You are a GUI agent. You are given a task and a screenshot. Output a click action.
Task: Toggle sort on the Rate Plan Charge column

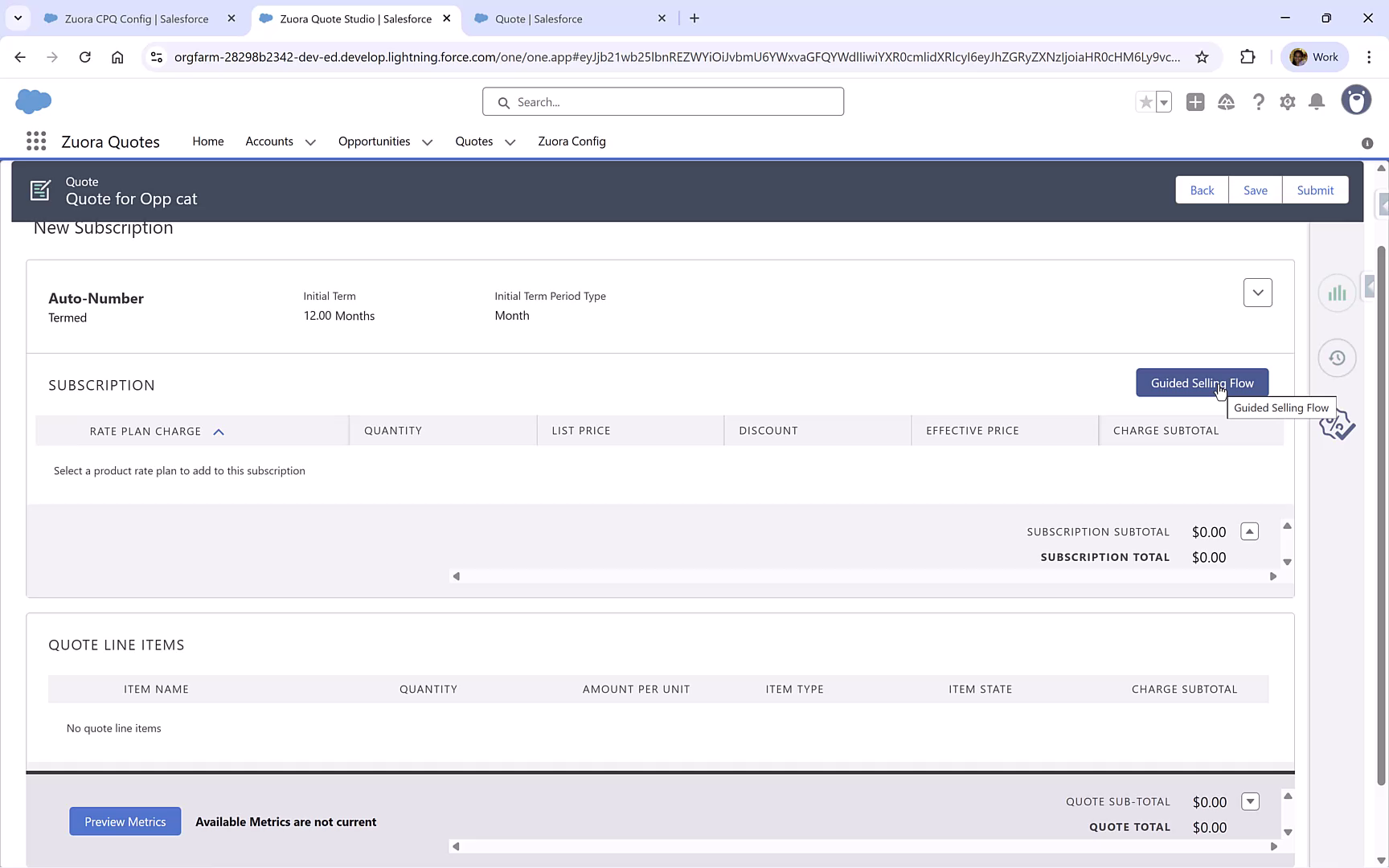(x=219, y=432)
